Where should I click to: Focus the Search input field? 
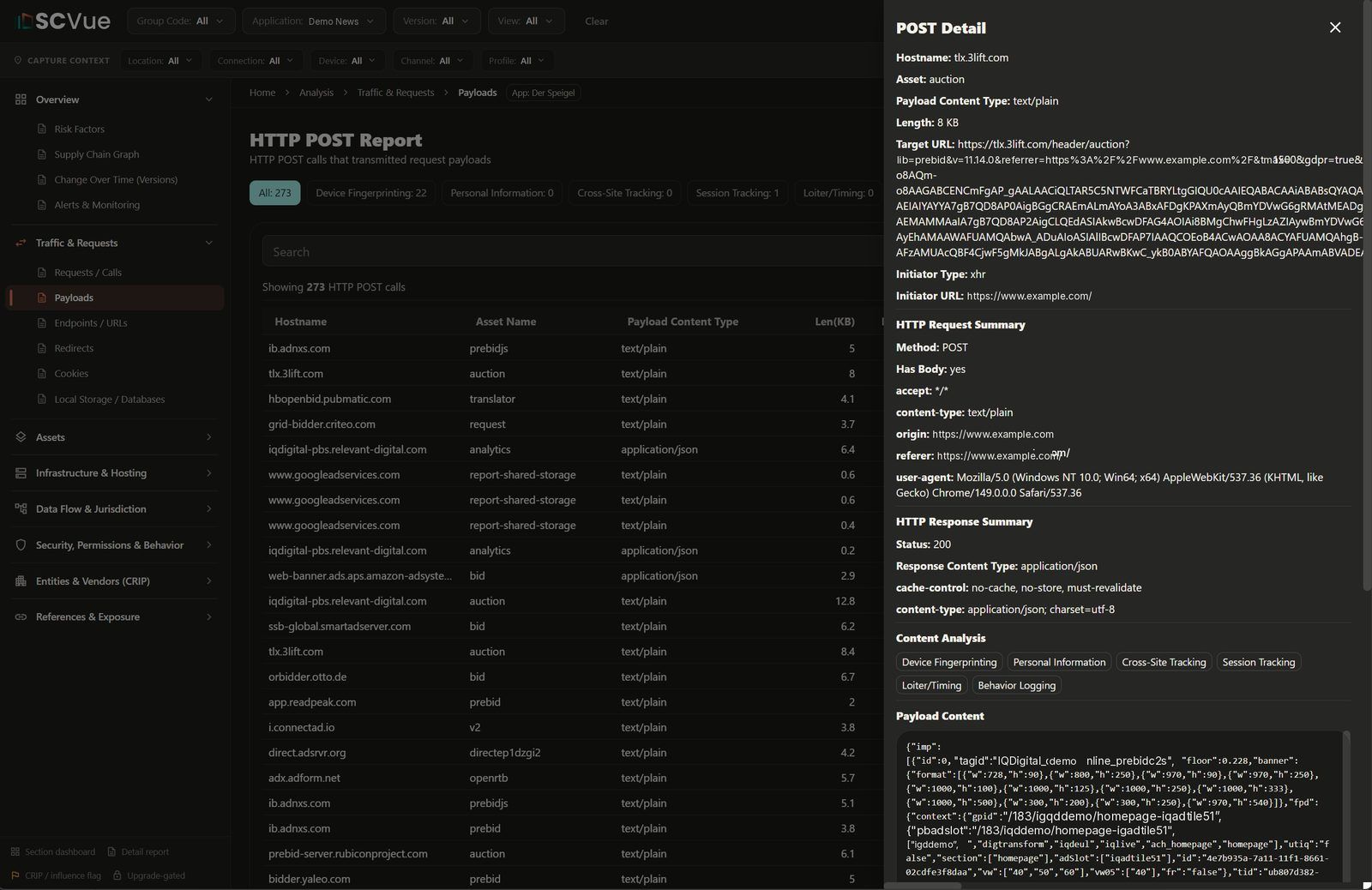(573, 252)
